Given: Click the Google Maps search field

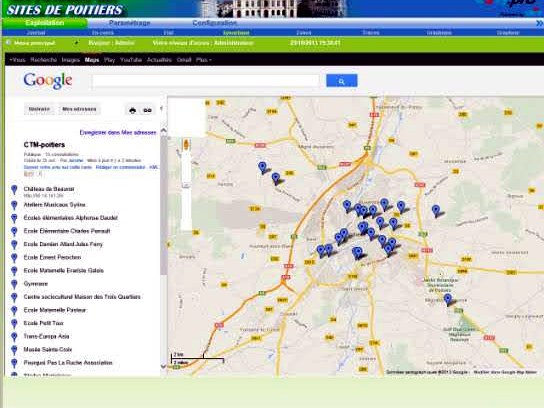Looking at the screenshot, I should (206, 81).
